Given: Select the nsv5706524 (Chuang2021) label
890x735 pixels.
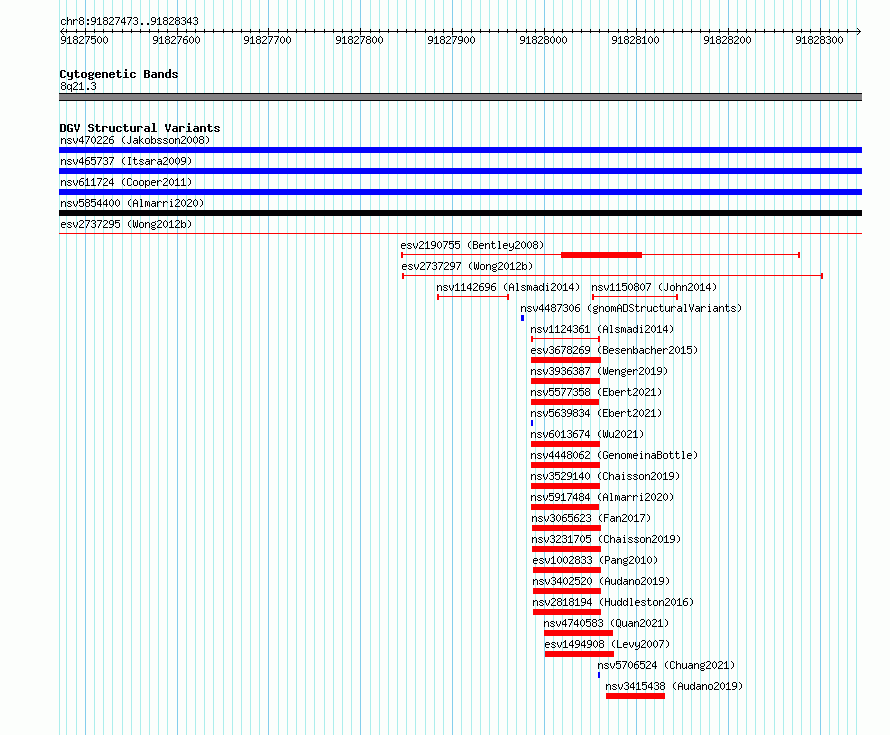Looking at the screenshot, I should tap(666, 665).
